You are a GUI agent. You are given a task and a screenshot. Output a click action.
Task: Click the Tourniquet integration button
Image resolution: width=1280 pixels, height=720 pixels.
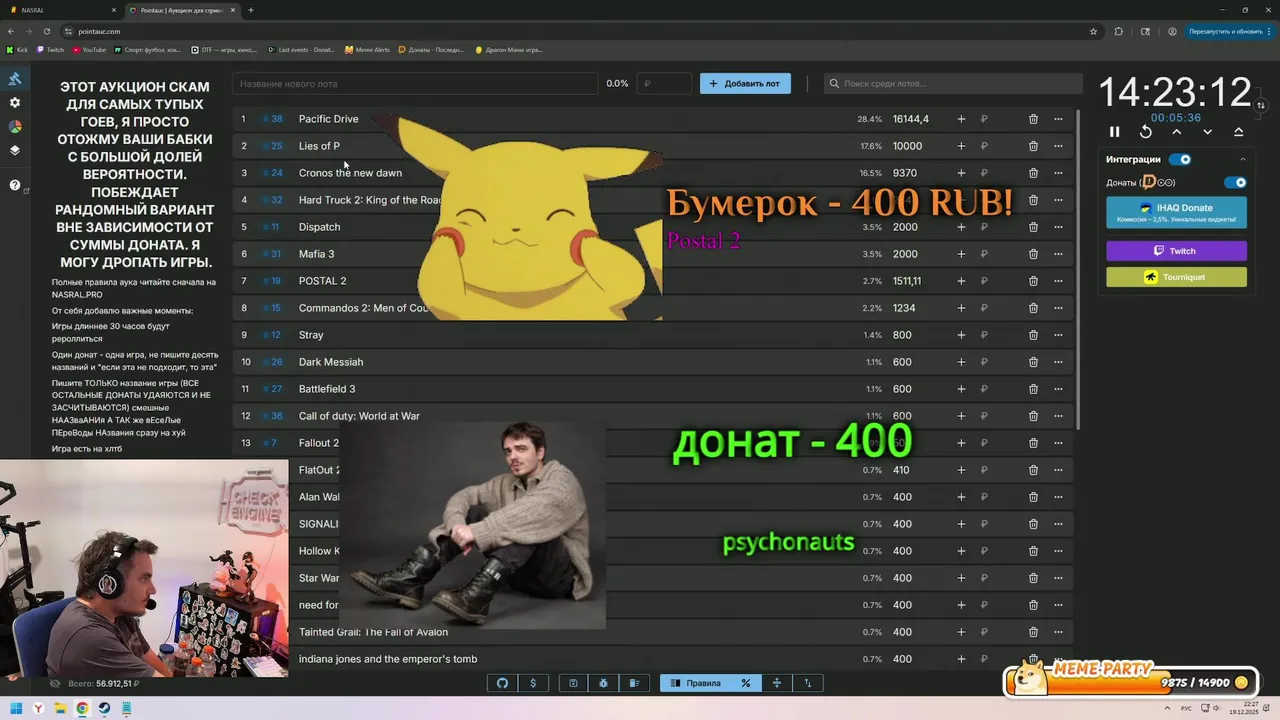coord(1176,277)
